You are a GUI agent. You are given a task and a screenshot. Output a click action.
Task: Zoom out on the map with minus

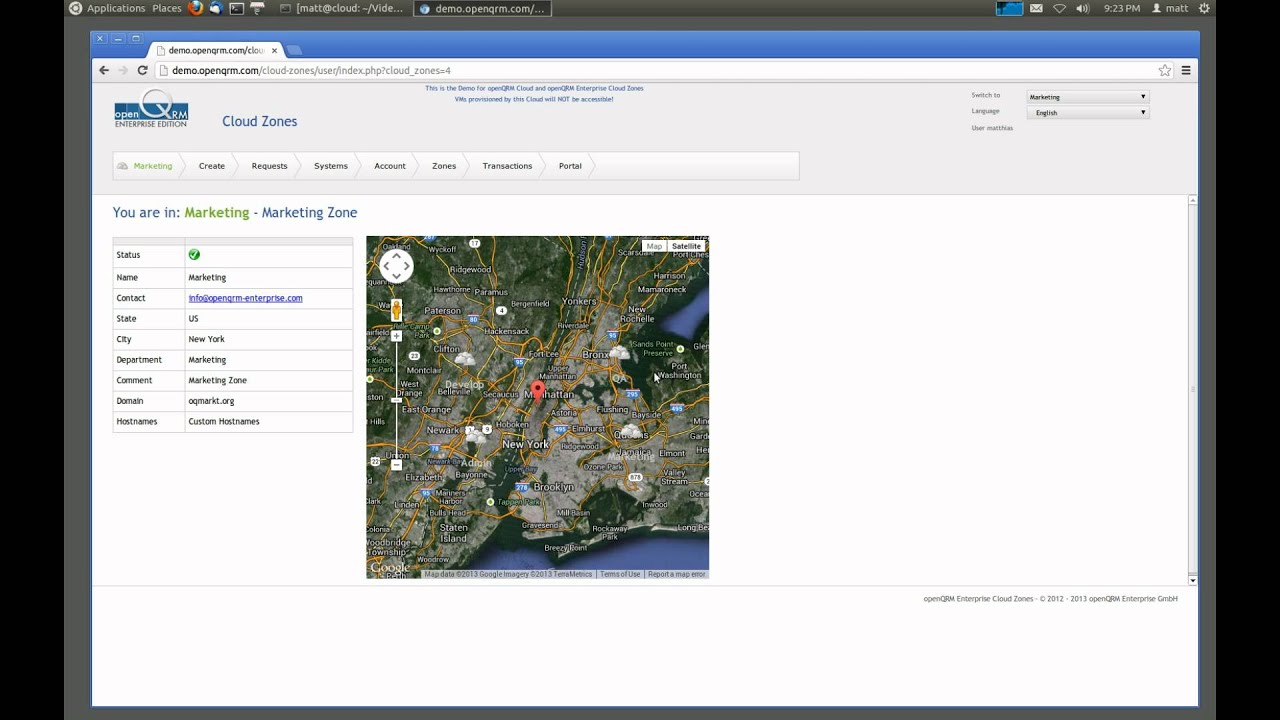[396, 464]
